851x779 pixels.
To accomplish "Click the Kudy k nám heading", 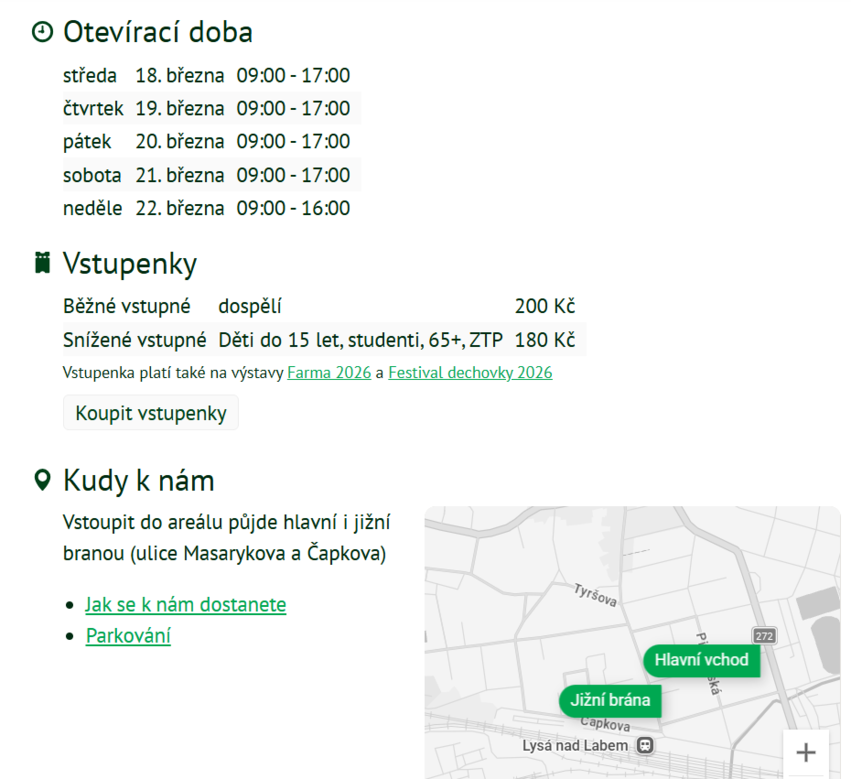I will pyautogui.click(x=138, y=481).
